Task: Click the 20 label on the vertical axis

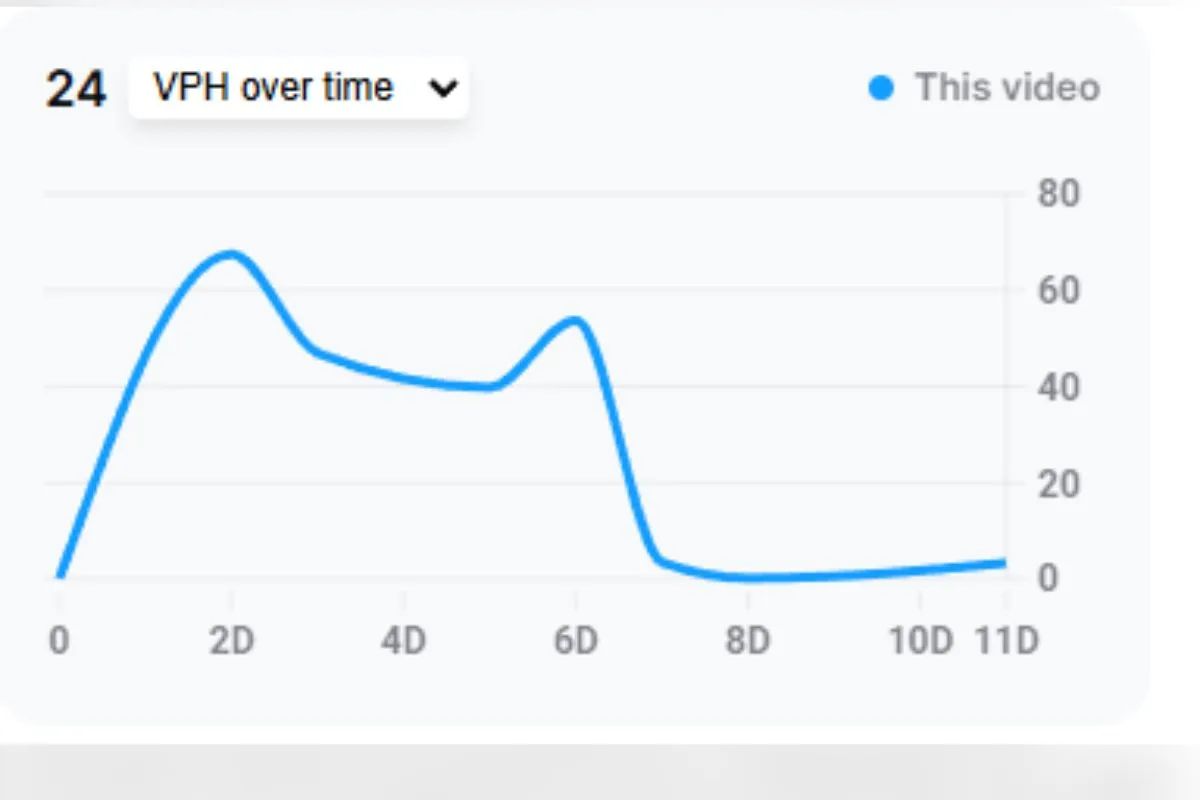Action: pyautogui.click(x=1058, y=485)
